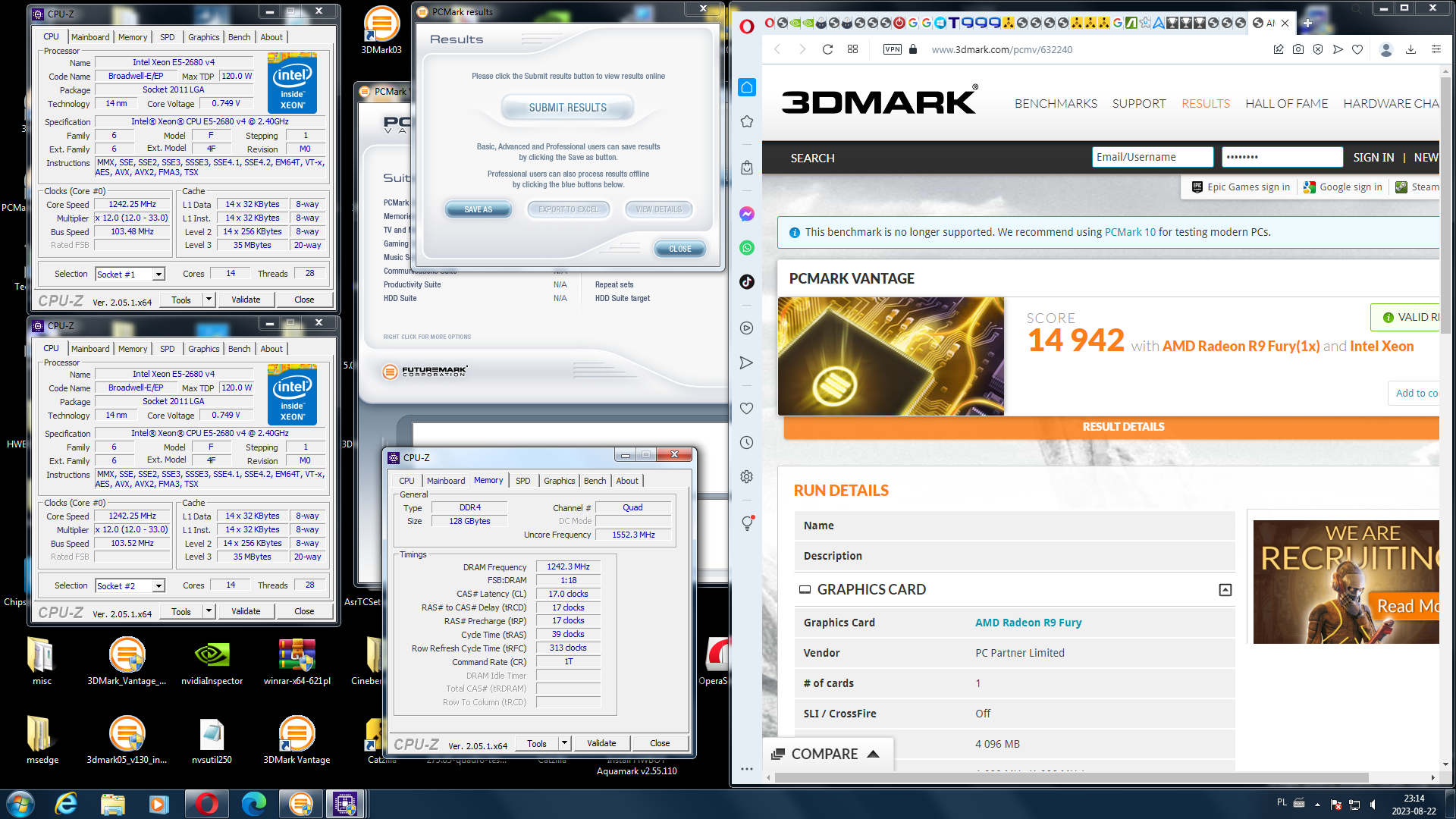Open Opera Easy Setup sliders icon
The image size is (1456, 819).
click(x=1436, y=49)
